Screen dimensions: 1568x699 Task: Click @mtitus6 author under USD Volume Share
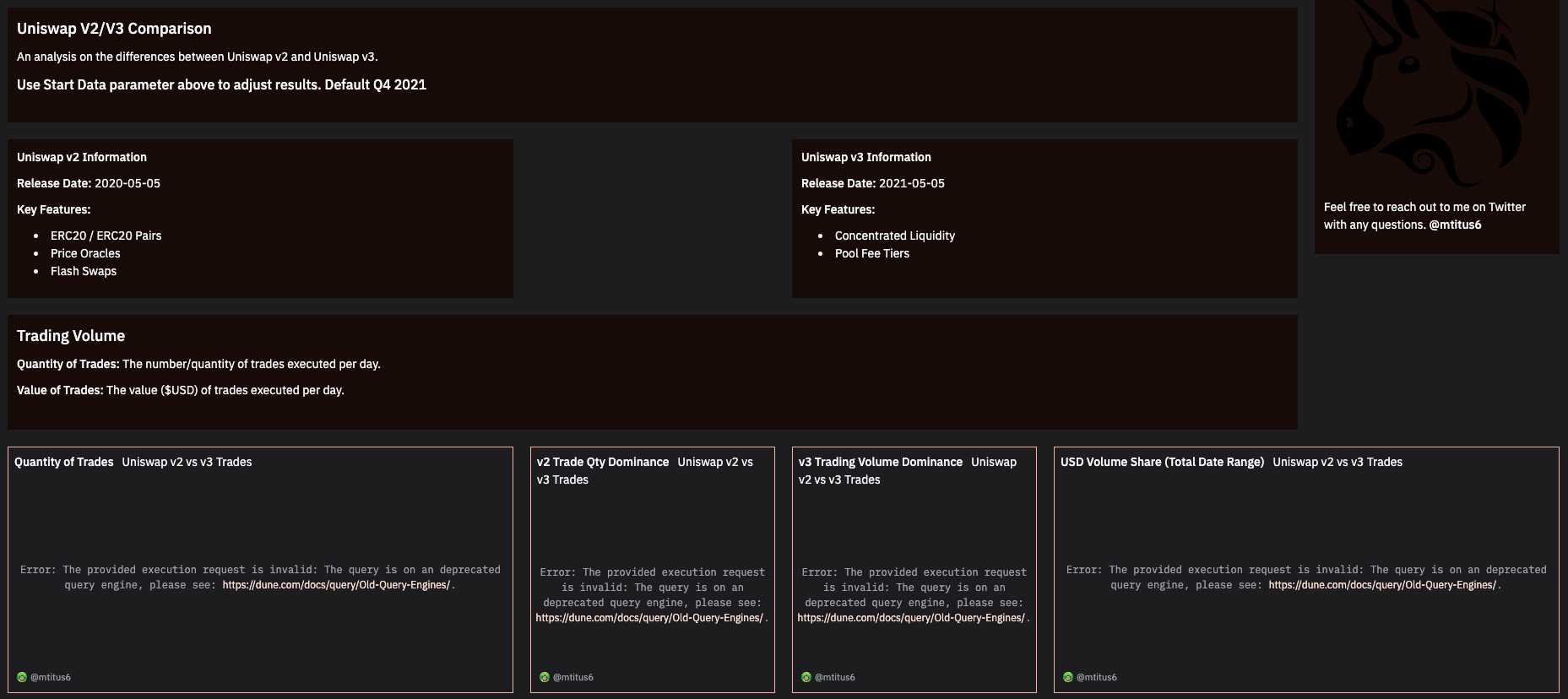coord(1097,677)
